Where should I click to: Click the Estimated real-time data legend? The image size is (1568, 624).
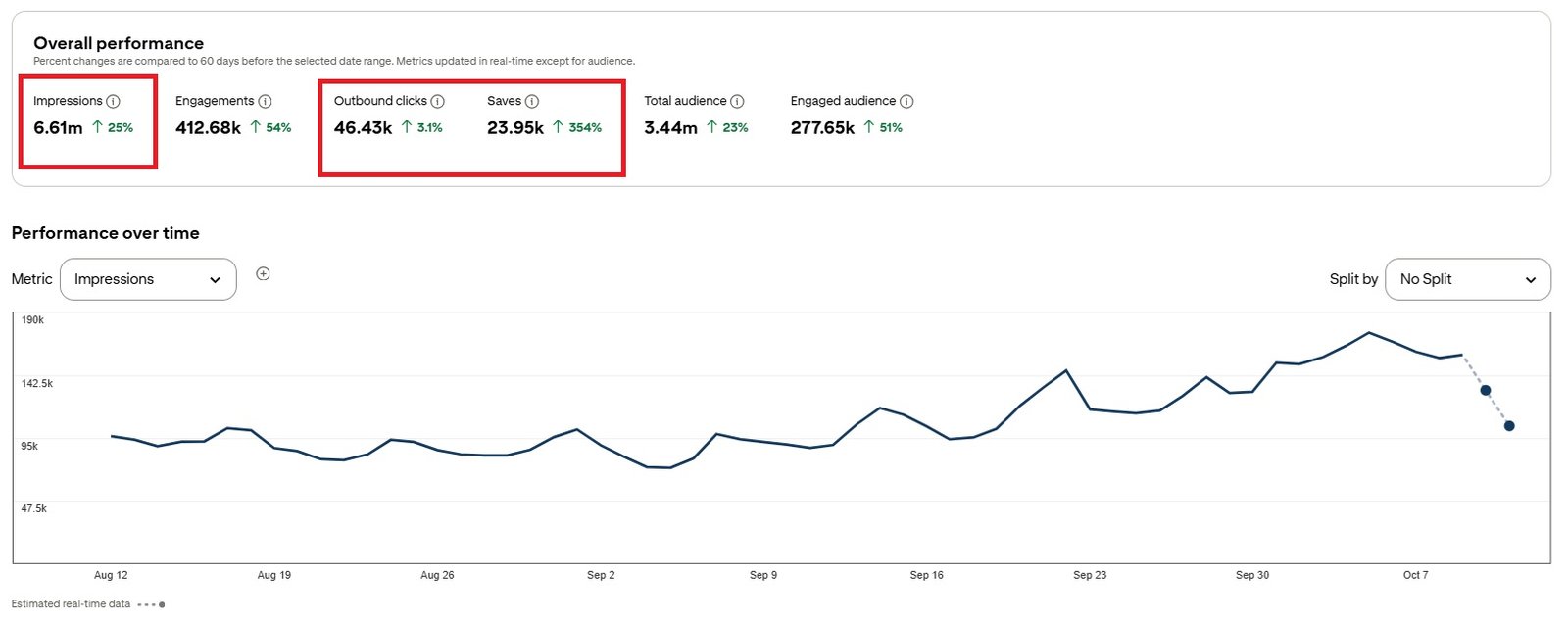tap(71, 604)
